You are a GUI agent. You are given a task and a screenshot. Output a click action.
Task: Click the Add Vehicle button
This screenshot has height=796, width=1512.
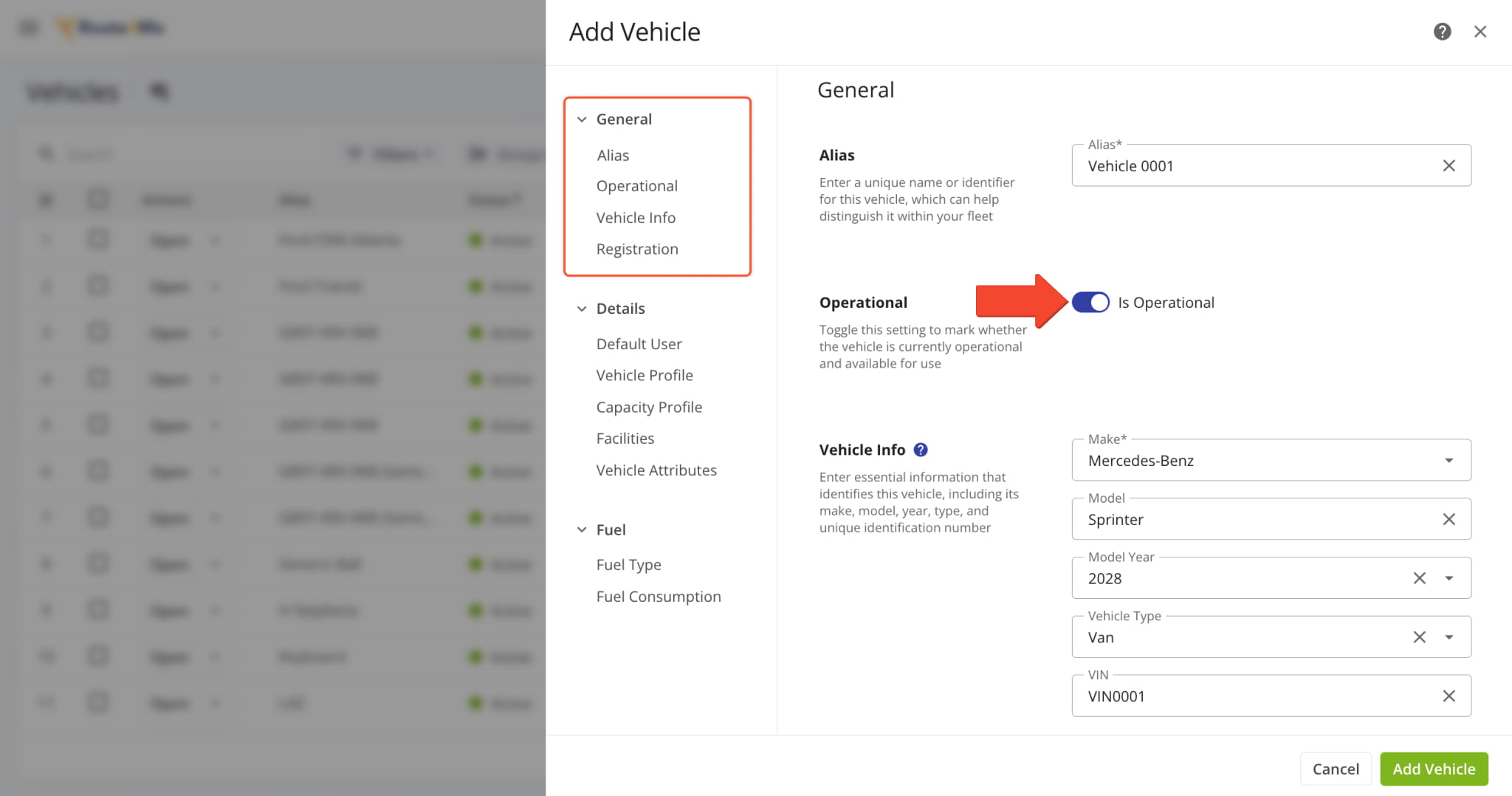[x=1433, y=768]
